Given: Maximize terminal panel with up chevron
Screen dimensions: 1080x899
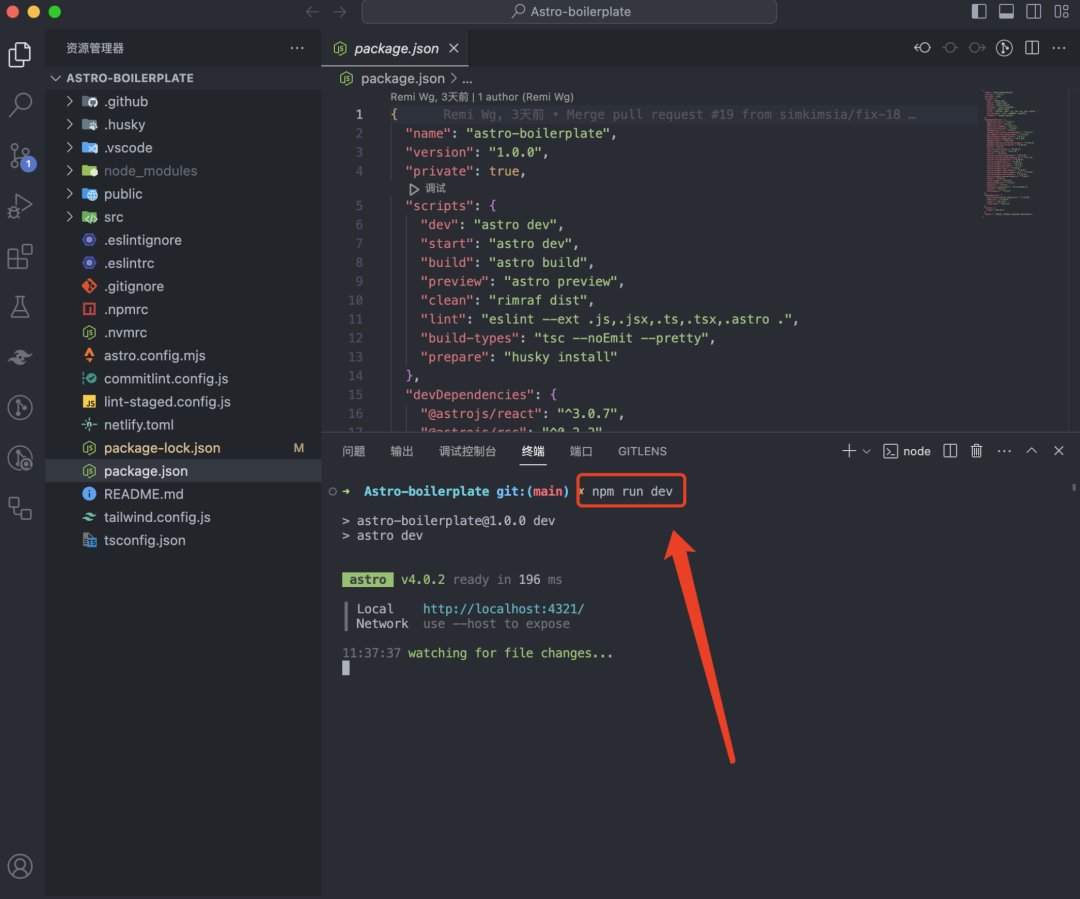Looking at the screenshot, I should pyautogui.click(x=1032, y=451).
